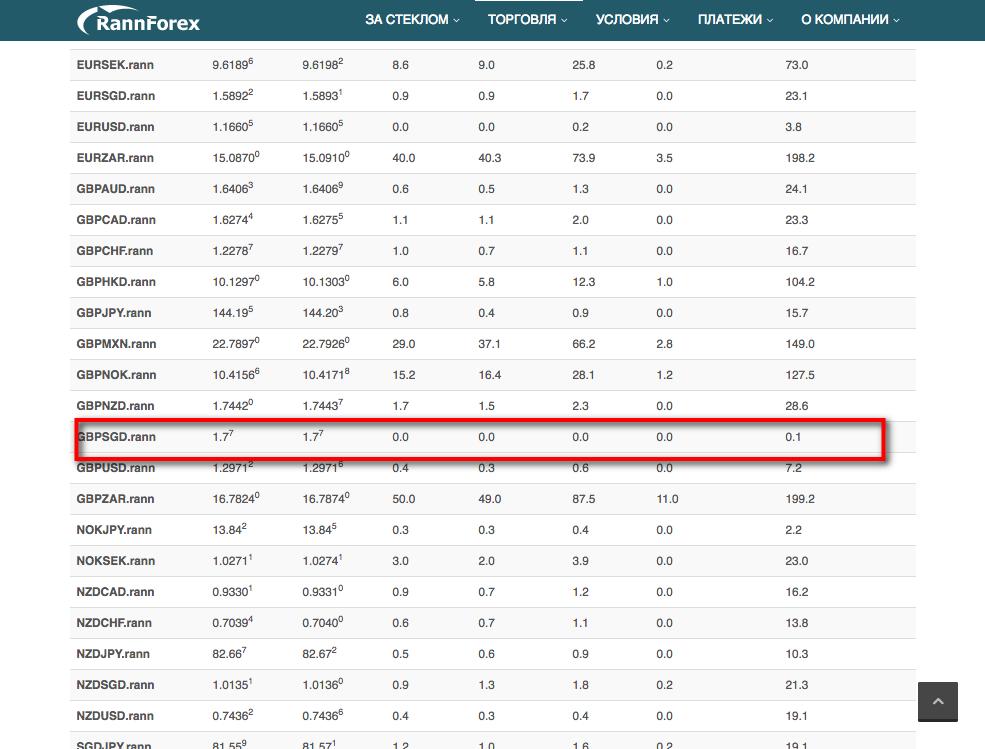Screen dimensions: 985x749
Task: Click the 16.4 value in GBPNOK row
Action: pyautogui.click(x=489, y=374)
